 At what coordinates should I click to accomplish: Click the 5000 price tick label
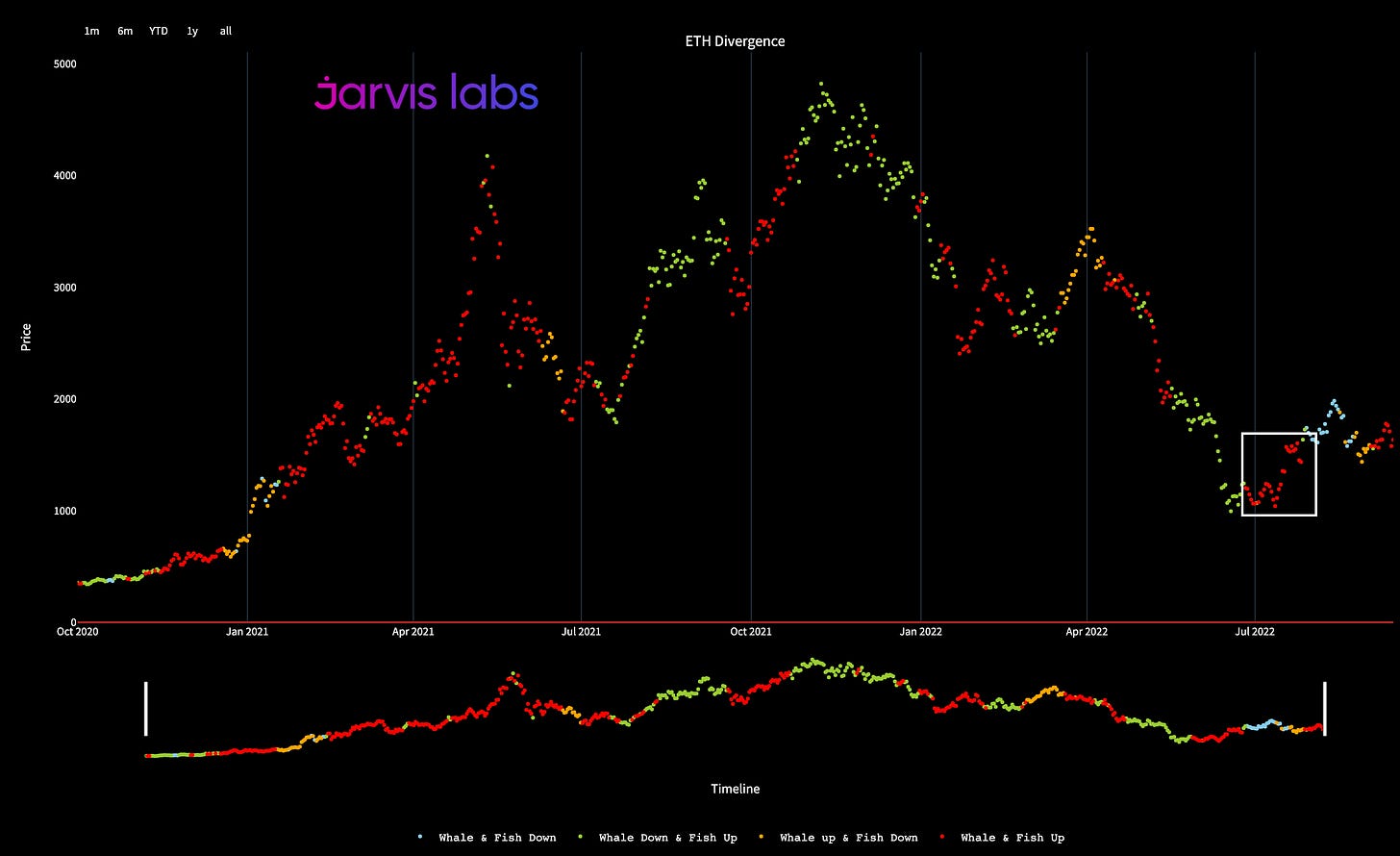coord(64,64)
